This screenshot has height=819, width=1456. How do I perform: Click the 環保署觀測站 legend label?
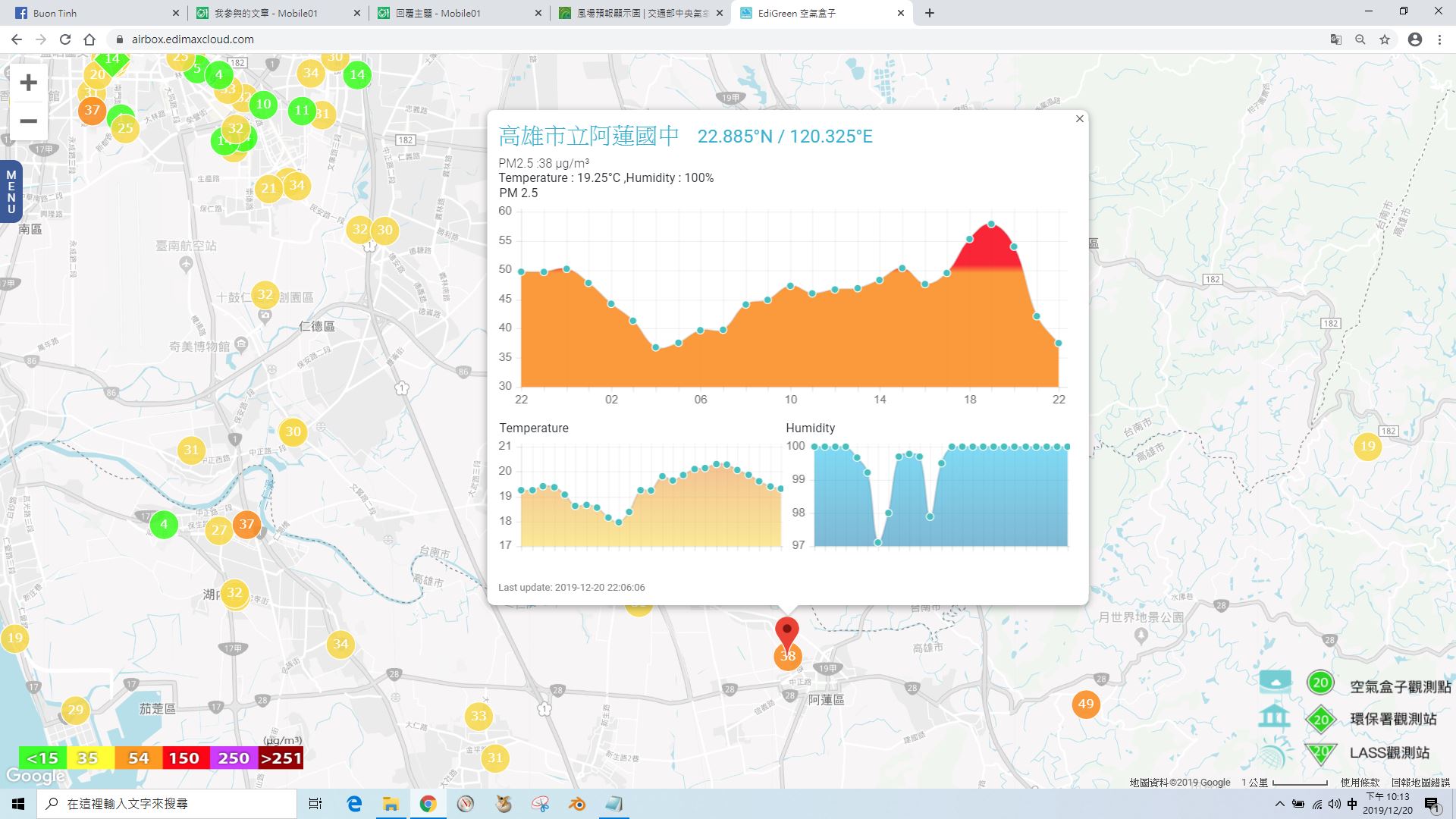(x=1393, y=719)
